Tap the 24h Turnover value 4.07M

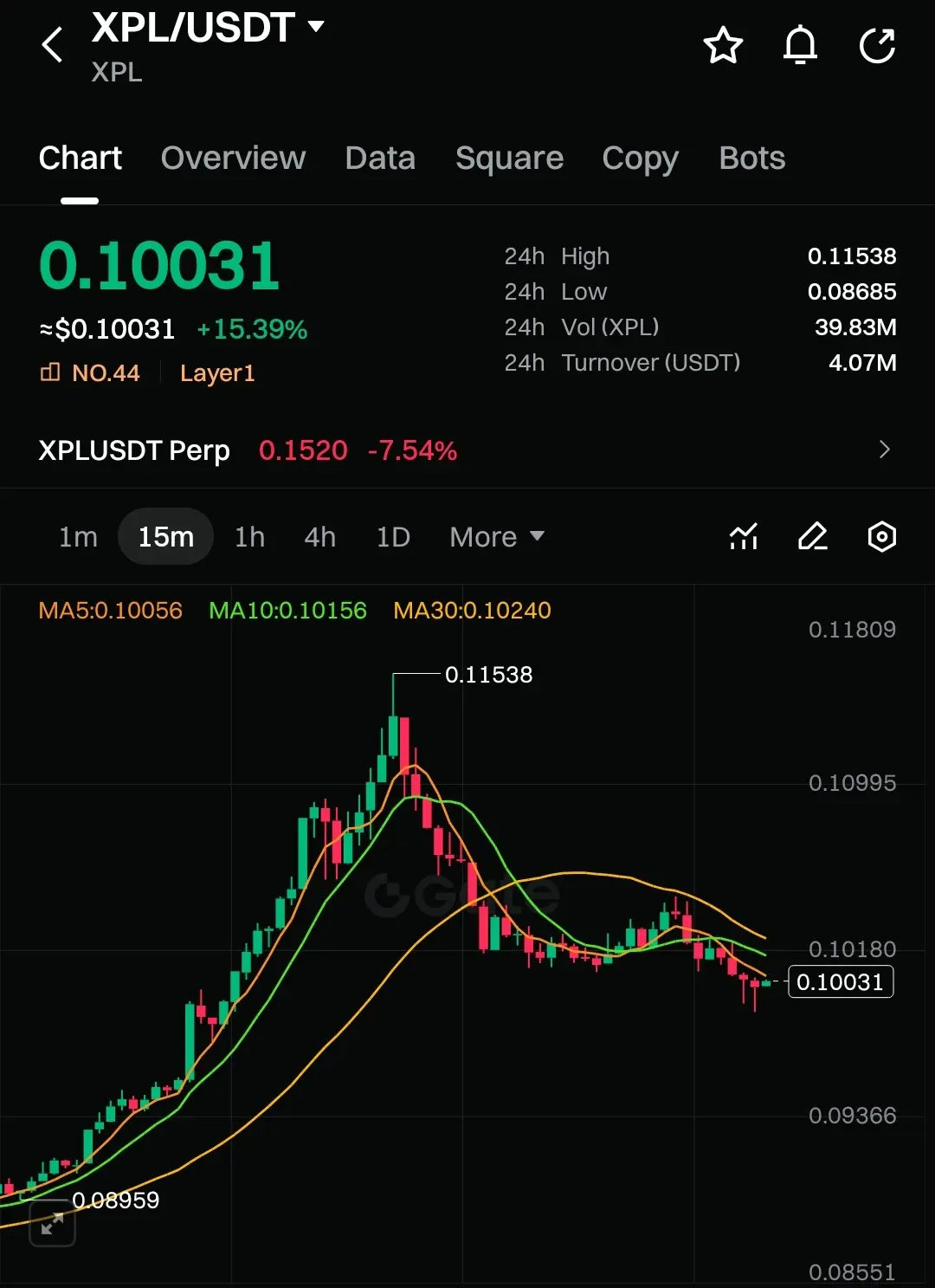[862, 363]
